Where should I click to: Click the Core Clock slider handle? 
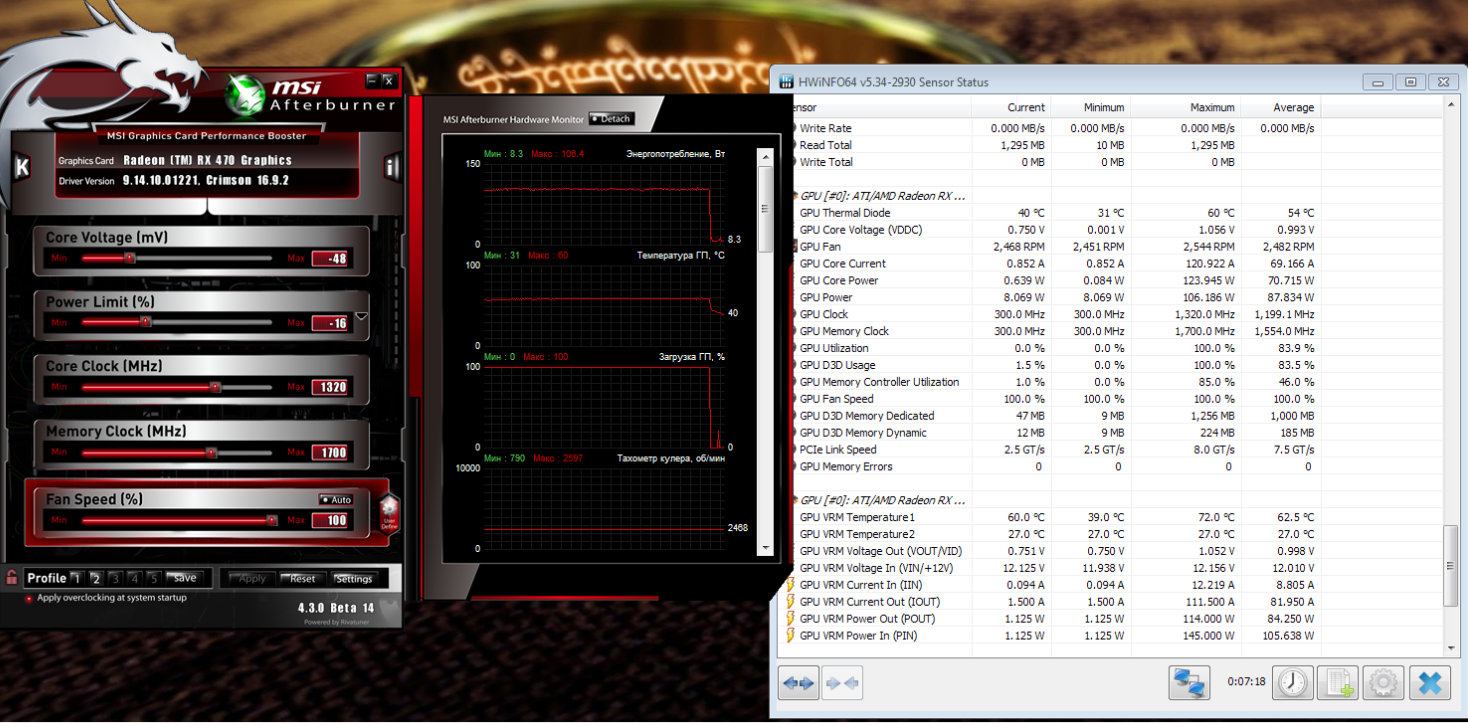click(x=215, y=386)
